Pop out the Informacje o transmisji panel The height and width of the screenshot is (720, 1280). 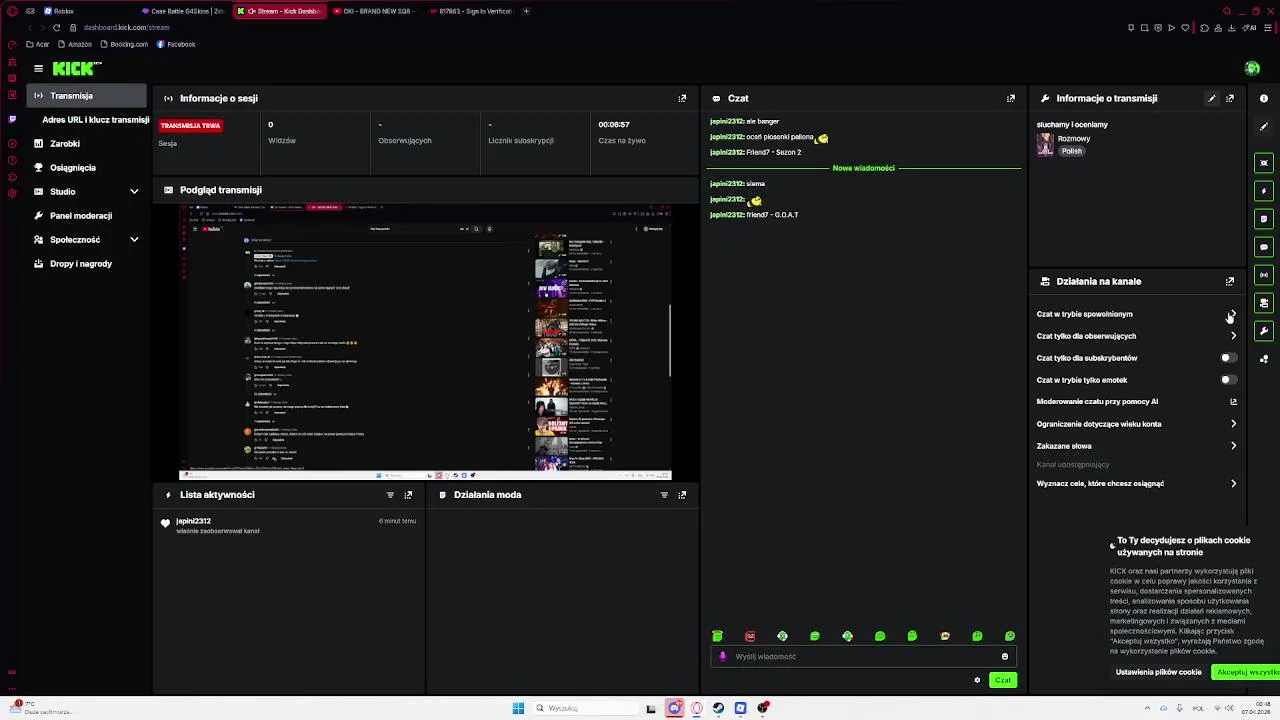coord(1230,98)
